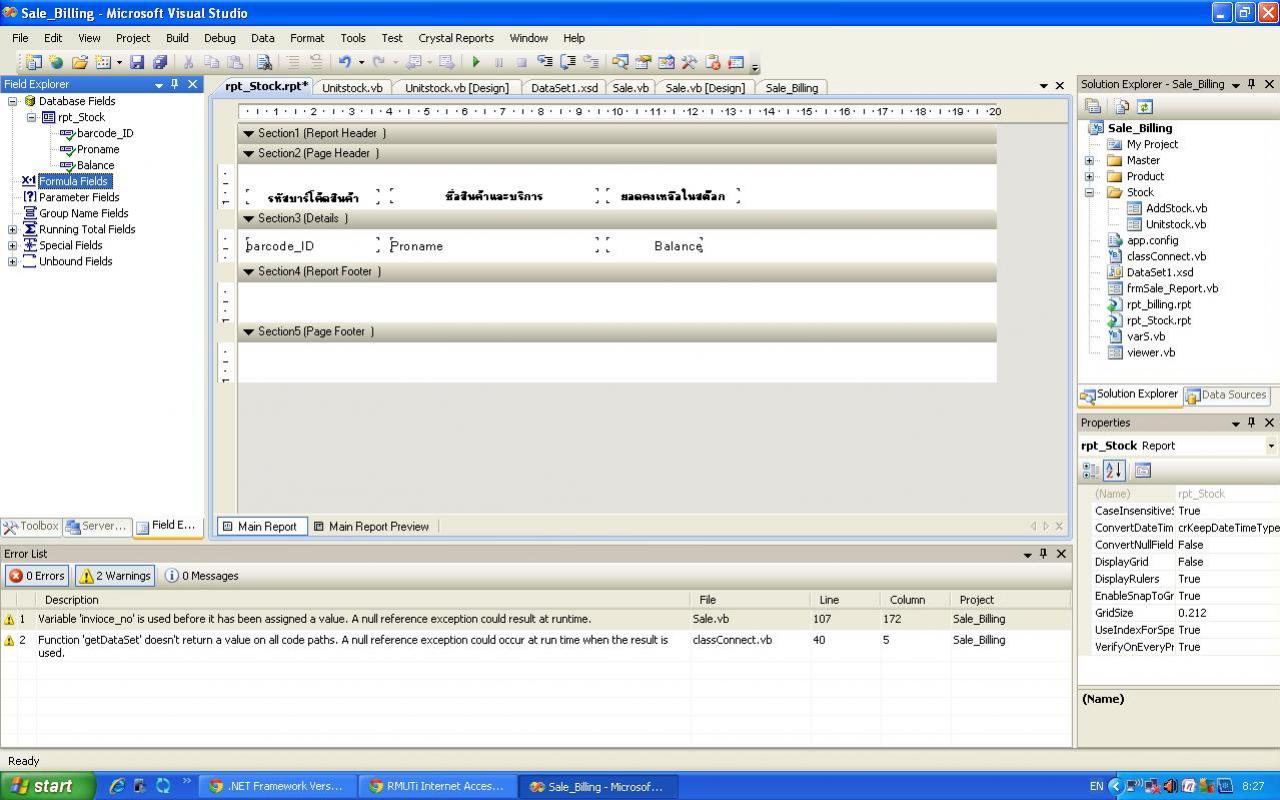The height and width of the screenshot is (800, 1280).
Task: Click the GridSize value 0.212 field
Action: 1227,613
